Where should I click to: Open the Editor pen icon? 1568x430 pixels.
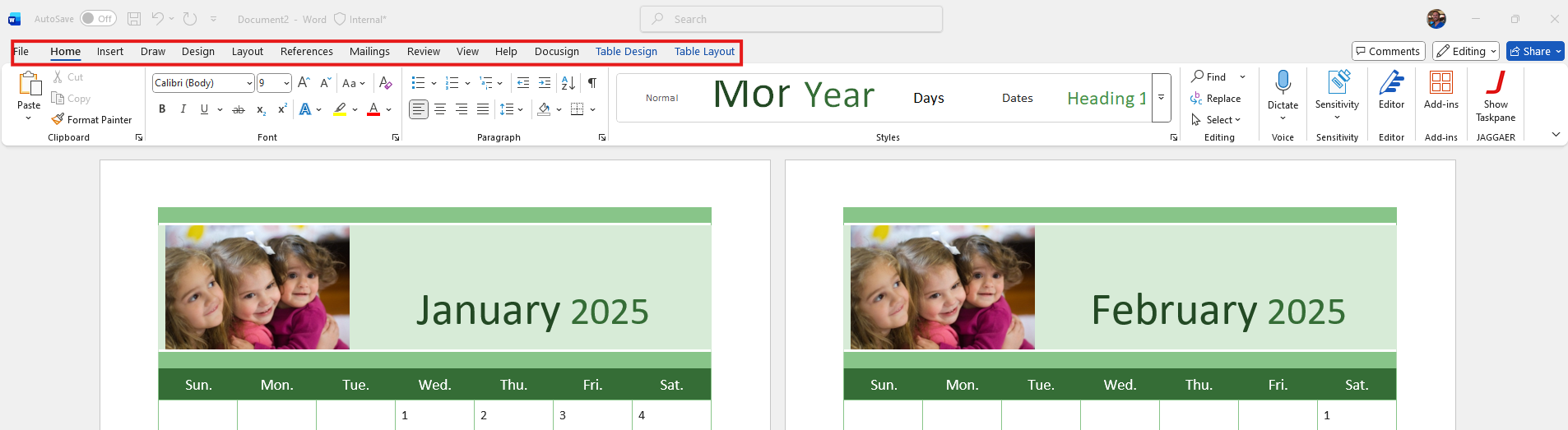(1391, 82)
